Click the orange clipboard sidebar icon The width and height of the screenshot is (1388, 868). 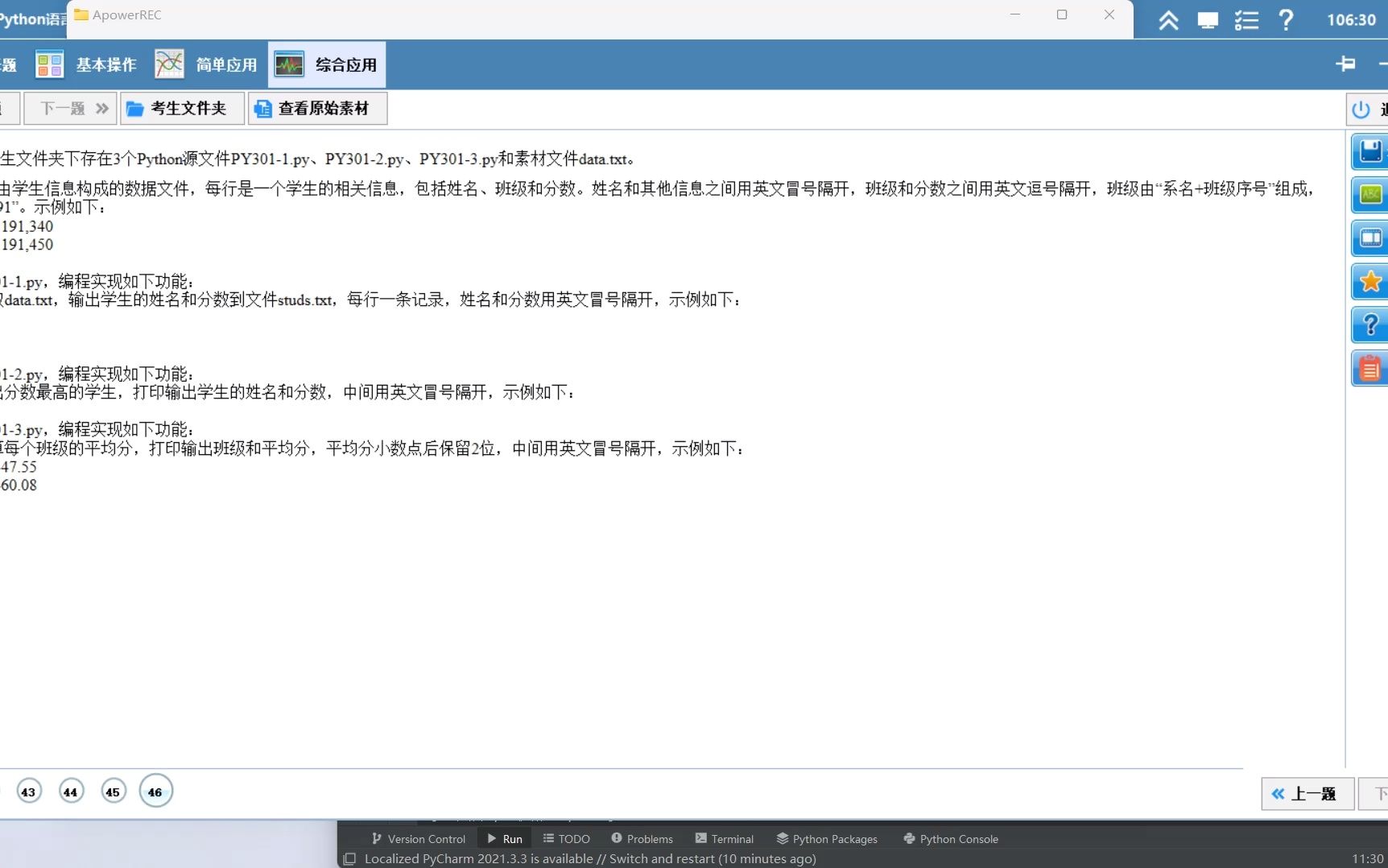coord(1370,369)
